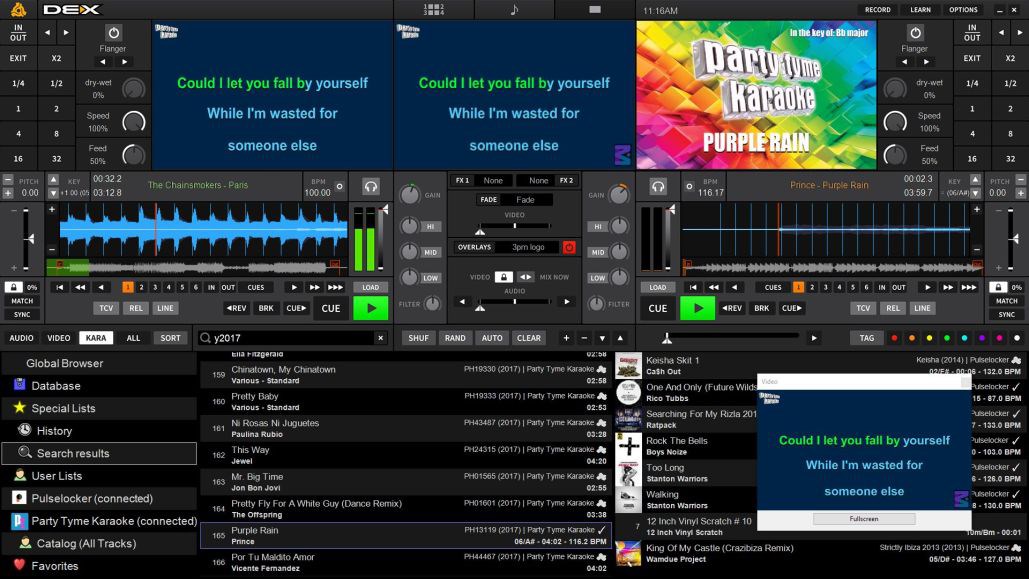The height and width of the screenshot is (579, 1029).
Task: Toggle SHUF playlist shuffle mode
Action: [x=420, y=338]
